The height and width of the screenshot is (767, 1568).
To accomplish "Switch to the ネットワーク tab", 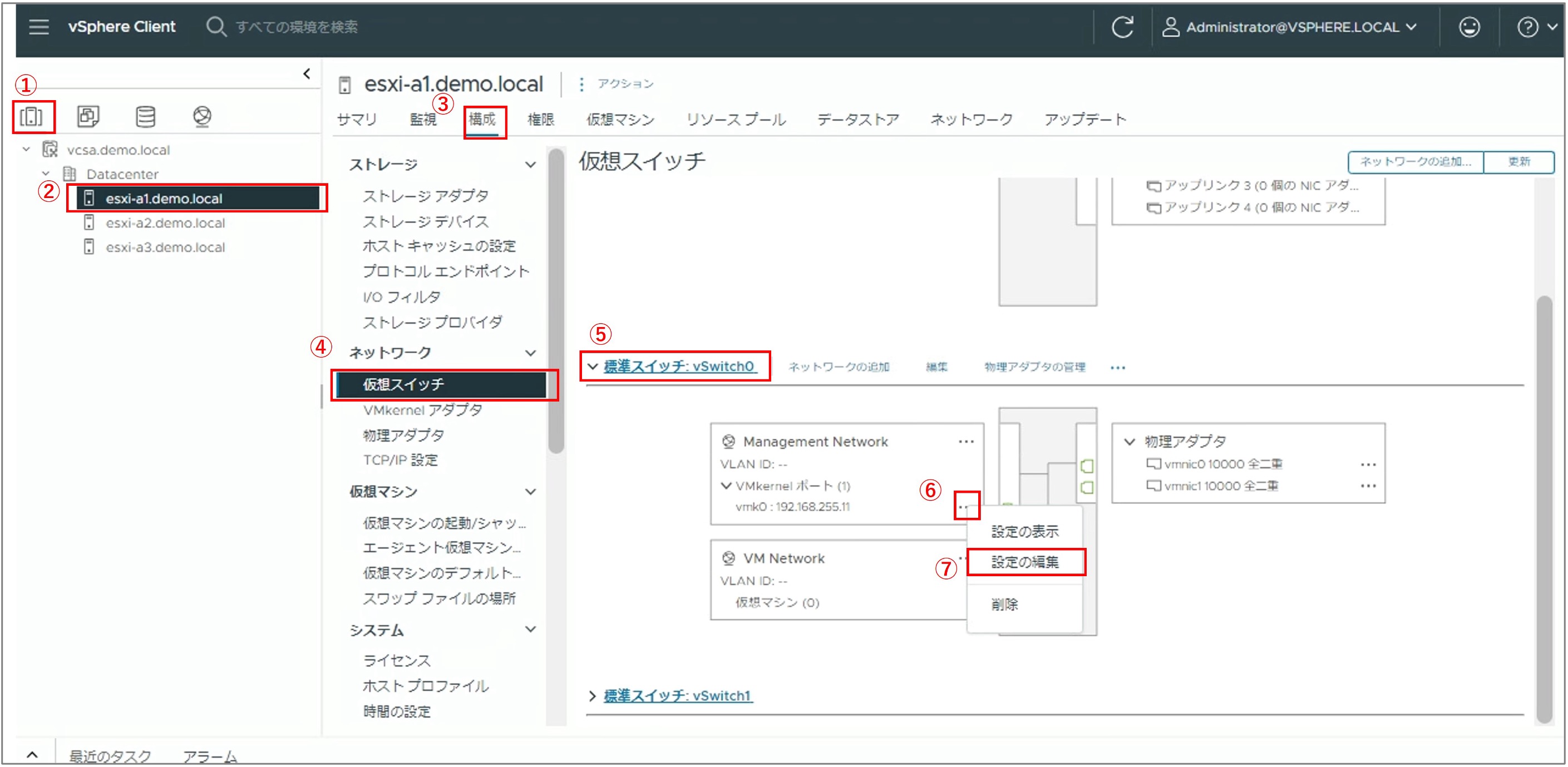I will [972, 119].
